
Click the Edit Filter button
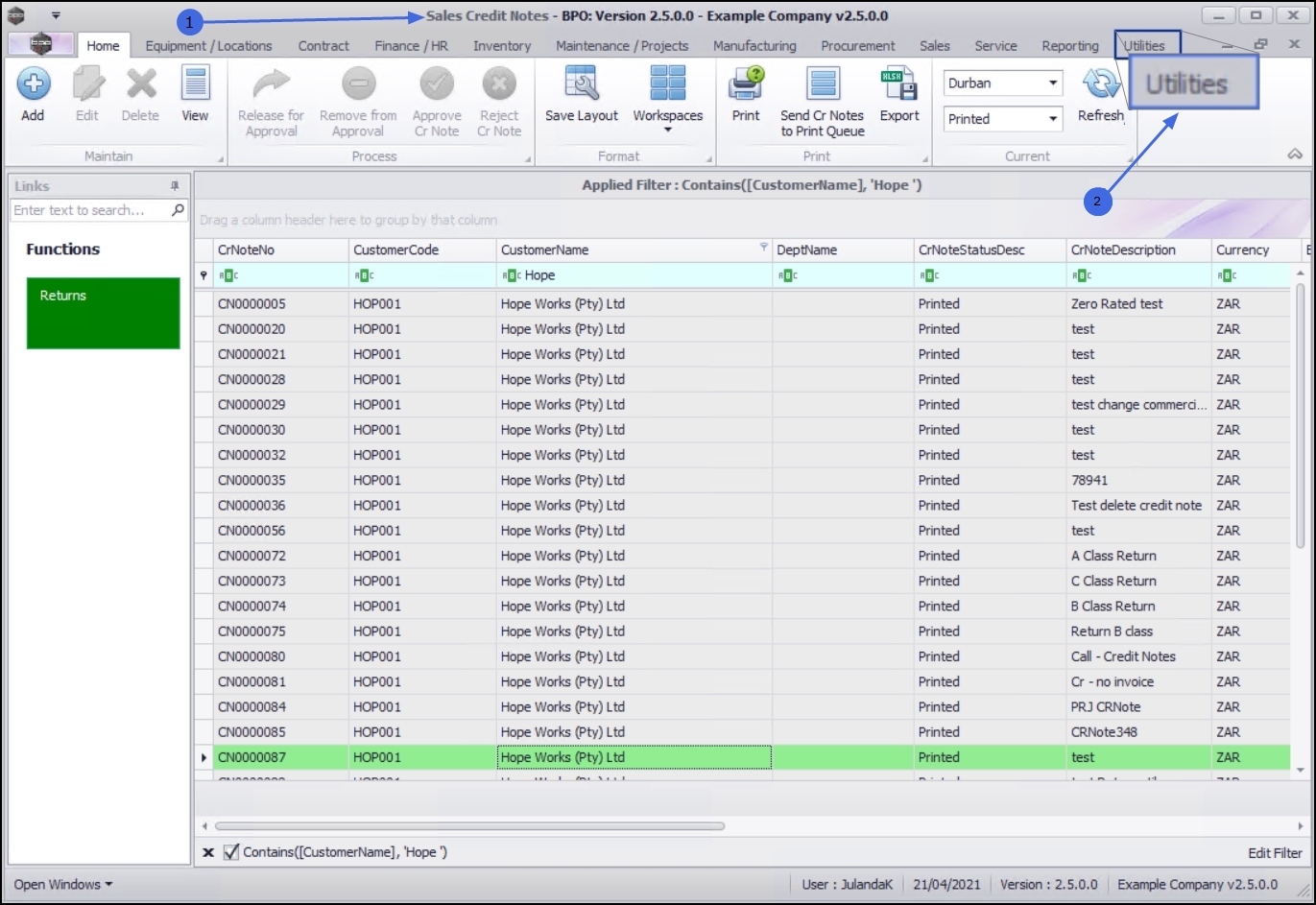[x=1275, y=852]
